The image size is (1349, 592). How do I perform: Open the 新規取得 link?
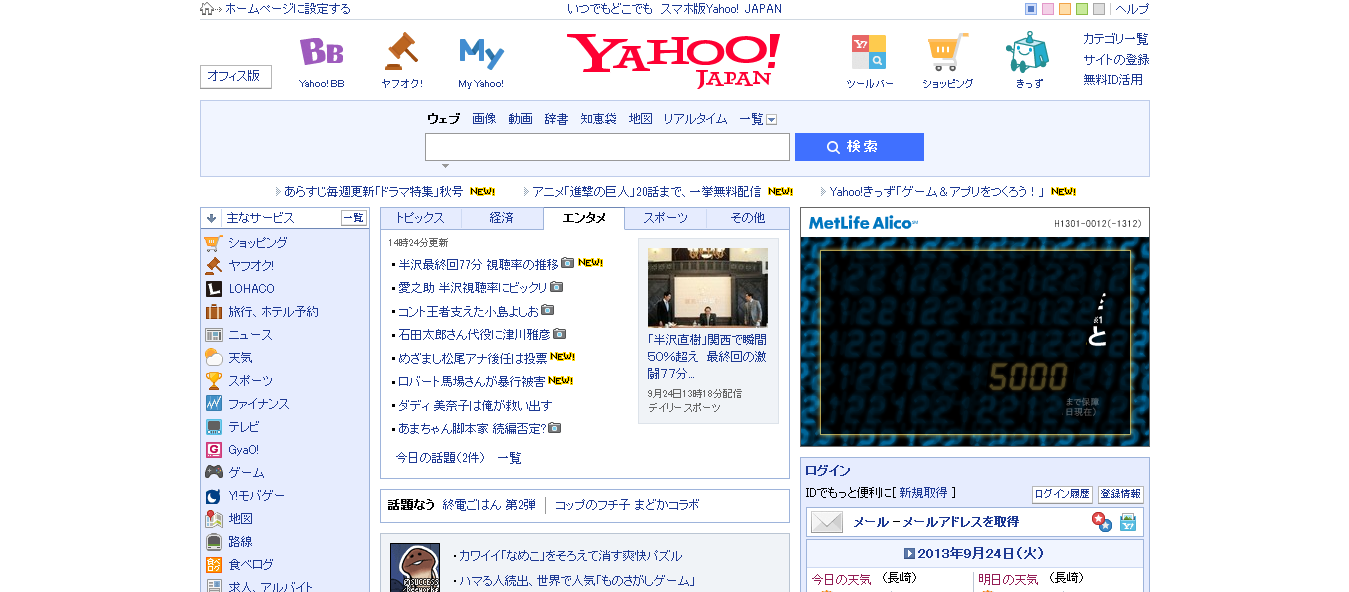[x=924, y=493]
